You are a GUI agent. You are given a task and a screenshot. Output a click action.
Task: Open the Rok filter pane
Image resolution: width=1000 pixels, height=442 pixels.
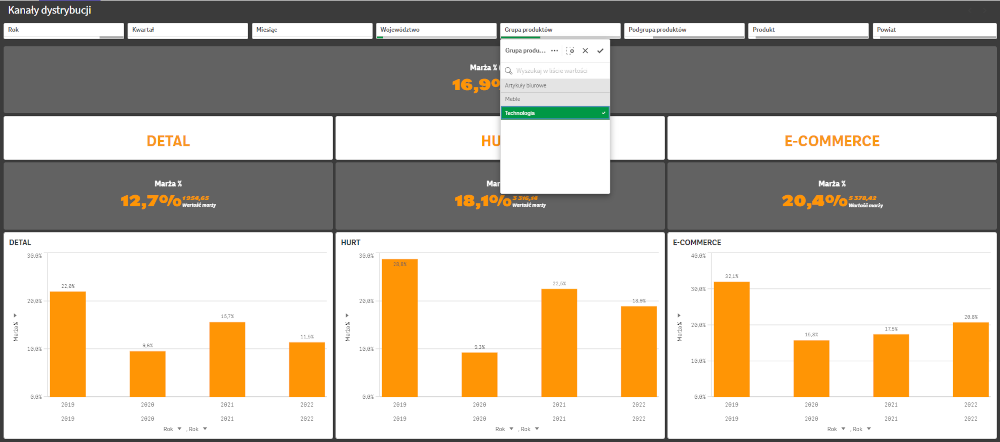click(x=64, y=31)
